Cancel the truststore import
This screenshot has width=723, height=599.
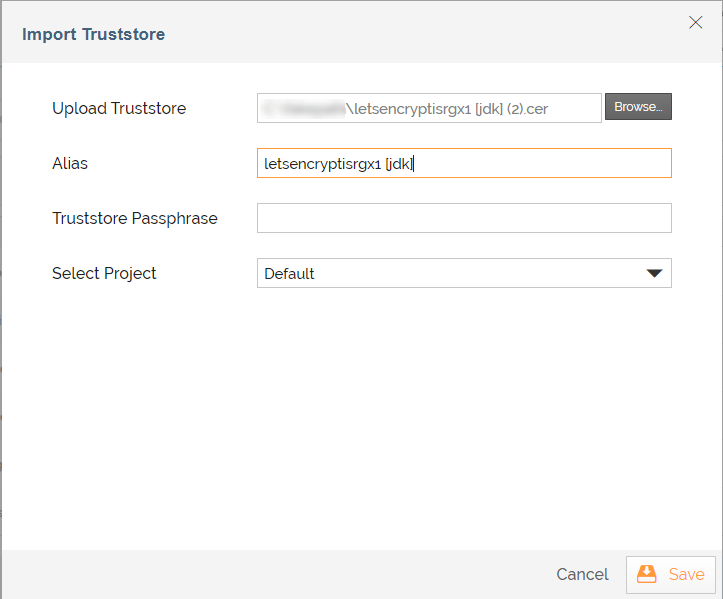coord(582,574)
